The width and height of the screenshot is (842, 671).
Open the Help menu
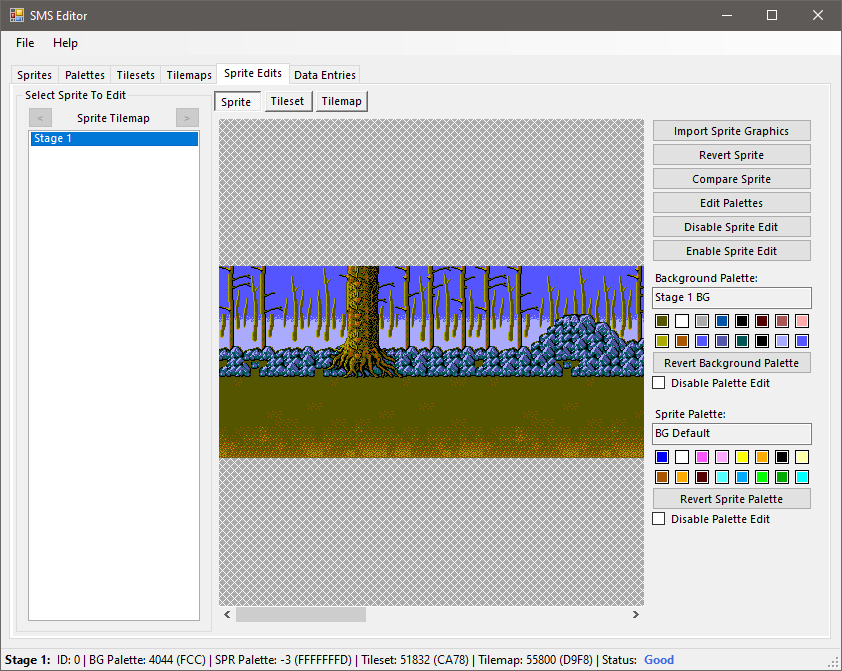[x=65, y=43]
